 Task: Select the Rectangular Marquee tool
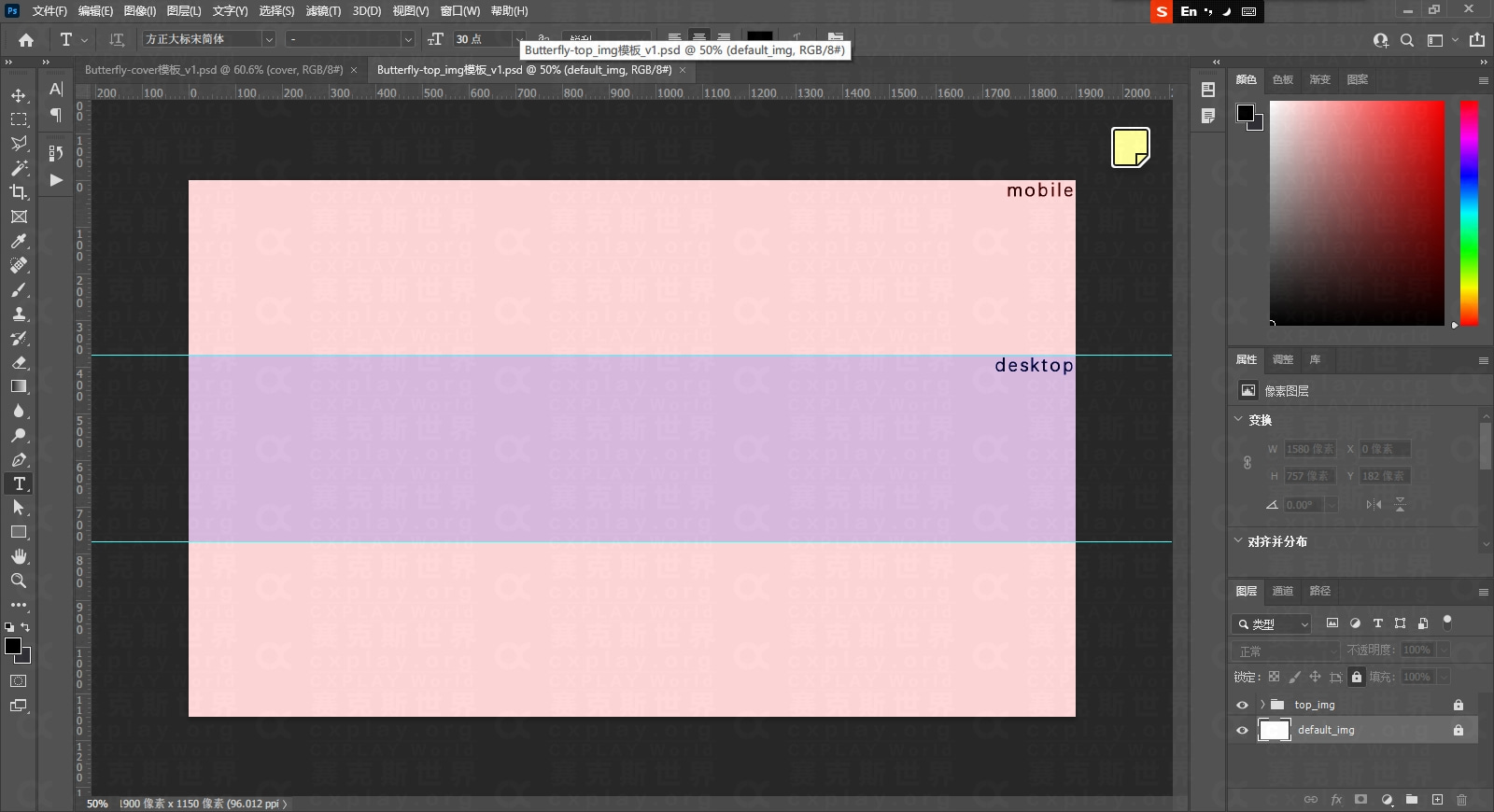coord(19,119)
